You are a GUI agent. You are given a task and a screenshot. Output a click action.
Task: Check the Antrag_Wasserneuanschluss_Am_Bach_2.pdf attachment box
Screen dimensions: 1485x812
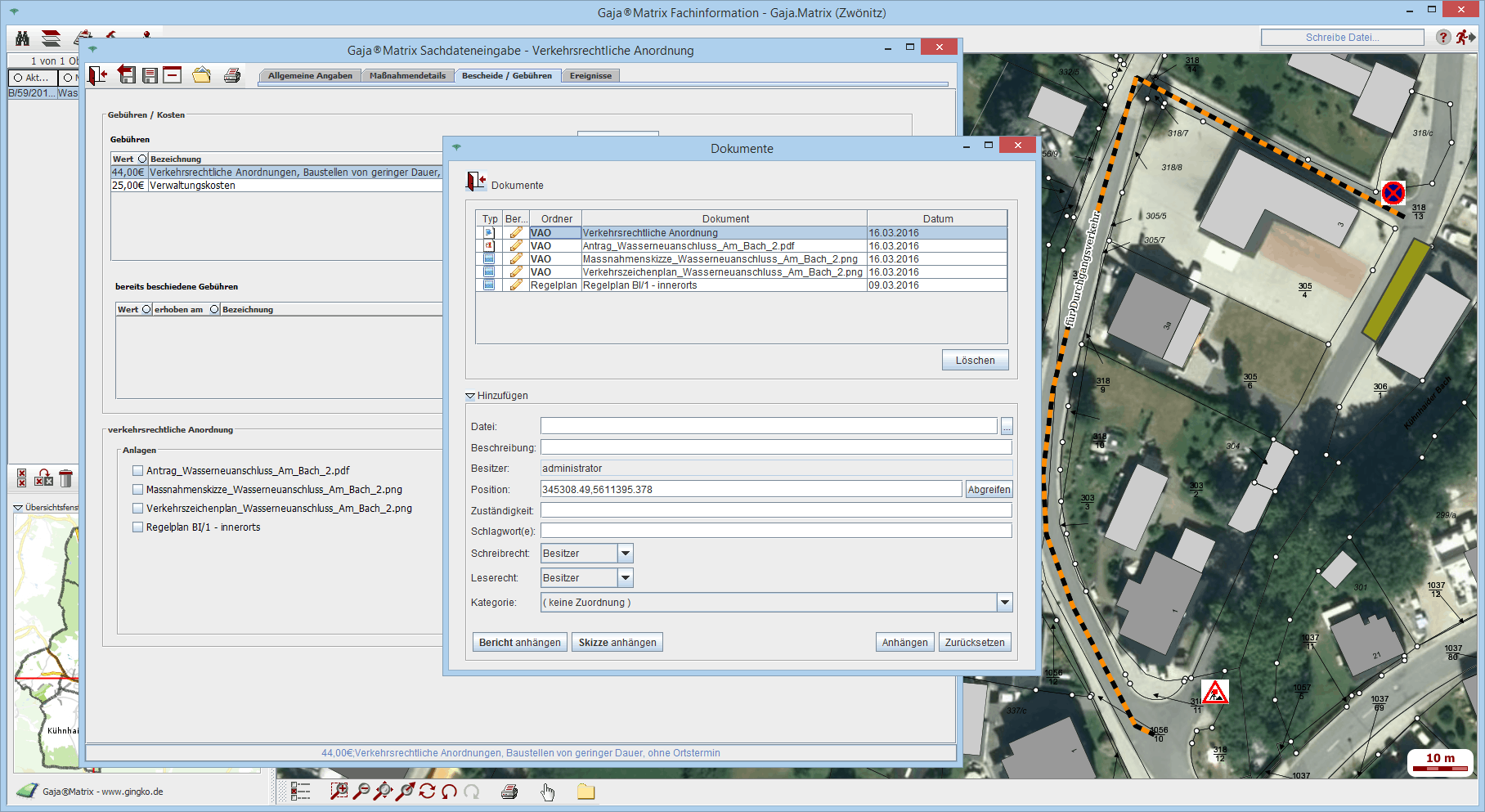click(138, 471)
